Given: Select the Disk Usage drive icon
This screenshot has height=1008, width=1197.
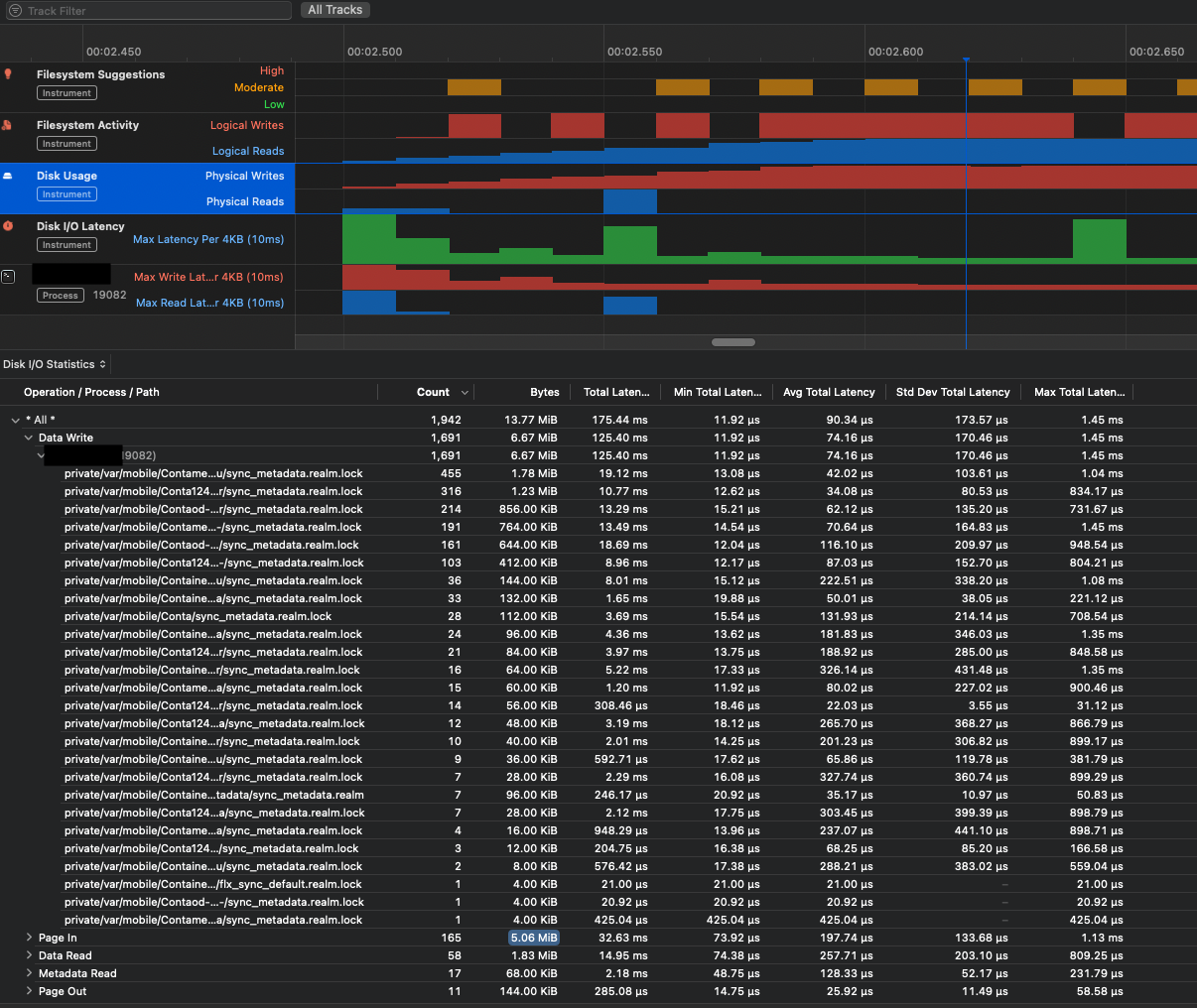Looking at the screenshot, I should click(x=8, y=176).
